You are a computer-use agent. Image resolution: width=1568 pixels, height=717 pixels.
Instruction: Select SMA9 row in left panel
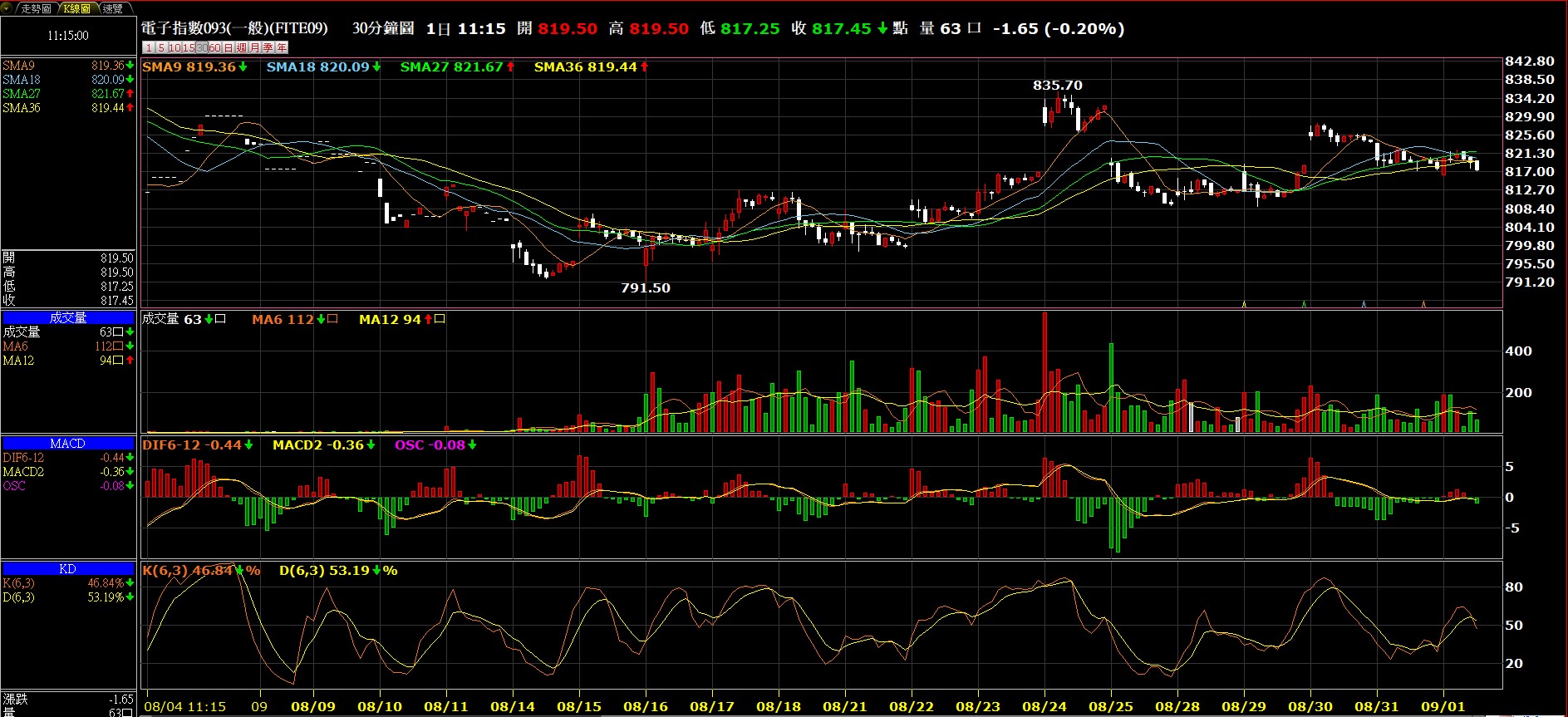click(x=68, y=66)
